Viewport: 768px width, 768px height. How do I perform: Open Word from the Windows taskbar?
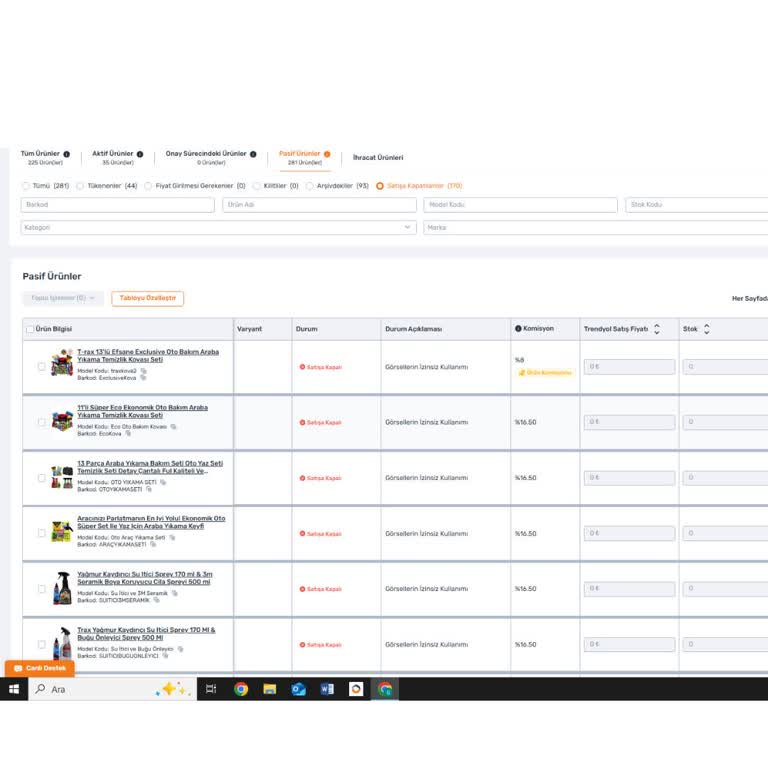coord(327,689)
